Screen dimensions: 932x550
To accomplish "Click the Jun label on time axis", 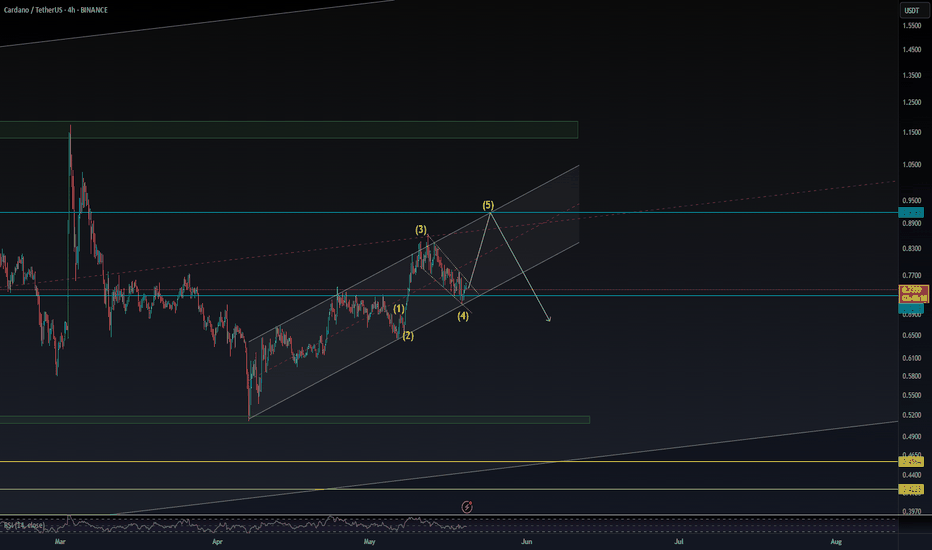I will tap(526, 542).
